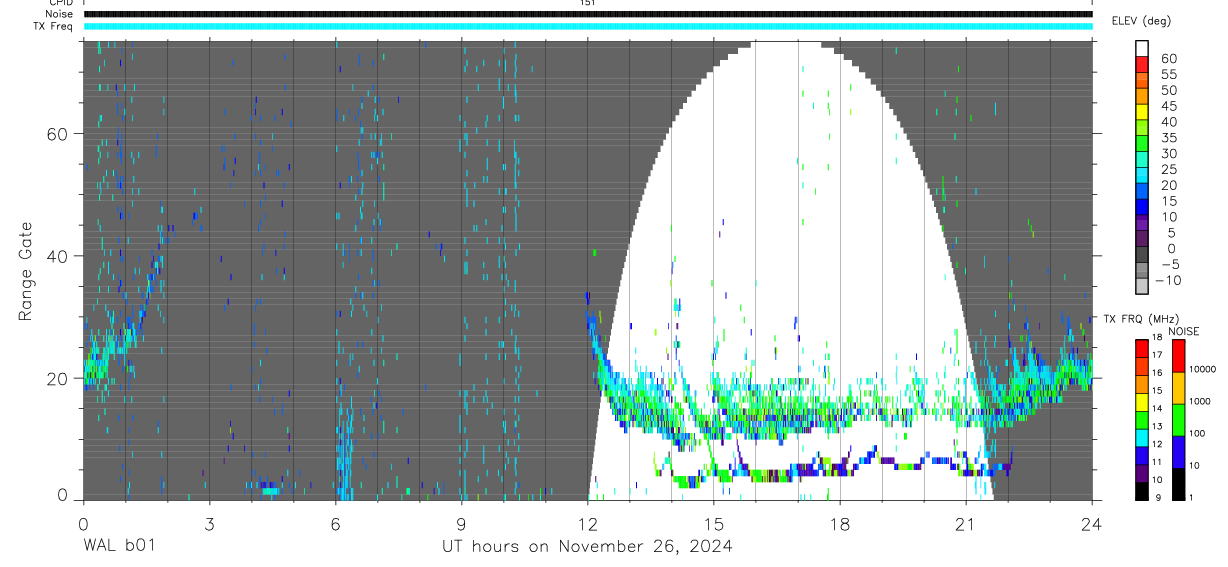Click NOISE legend value '1000'
1228x567 pixels.
click(x=1200, y=401)
